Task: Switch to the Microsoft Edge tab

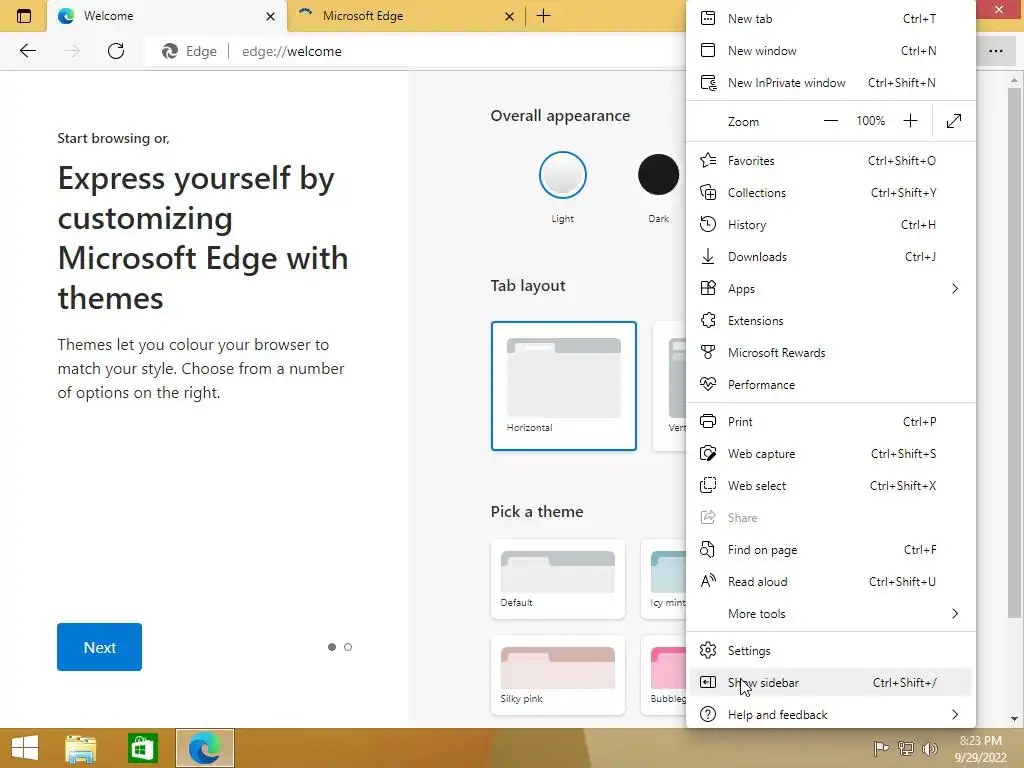Action: tap(406, 16)
